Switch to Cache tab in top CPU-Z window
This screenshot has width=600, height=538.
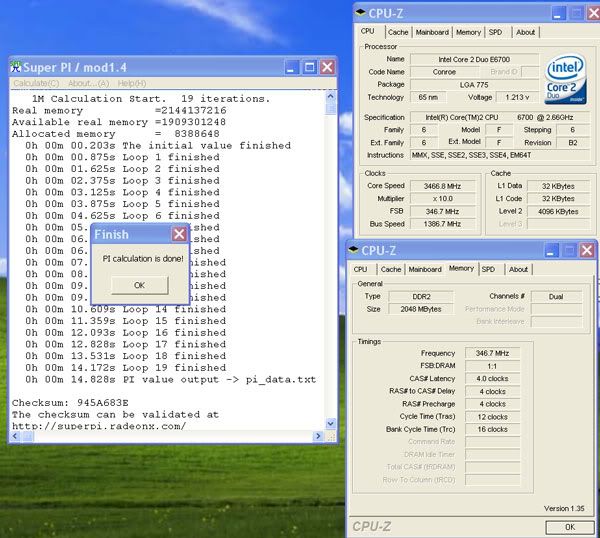(398, 32)
